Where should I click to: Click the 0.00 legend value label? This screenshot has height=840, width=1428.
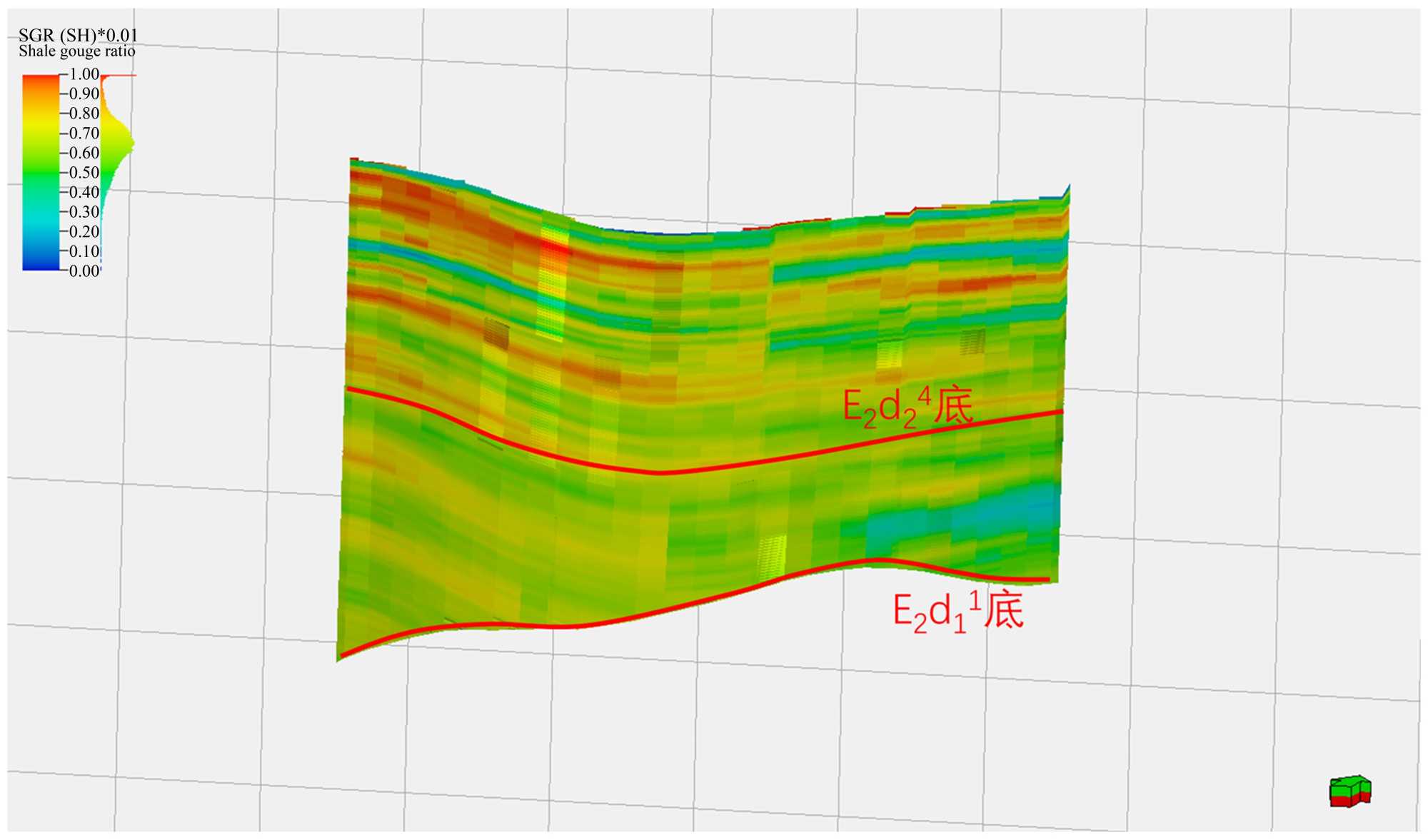tap(84, 271)
